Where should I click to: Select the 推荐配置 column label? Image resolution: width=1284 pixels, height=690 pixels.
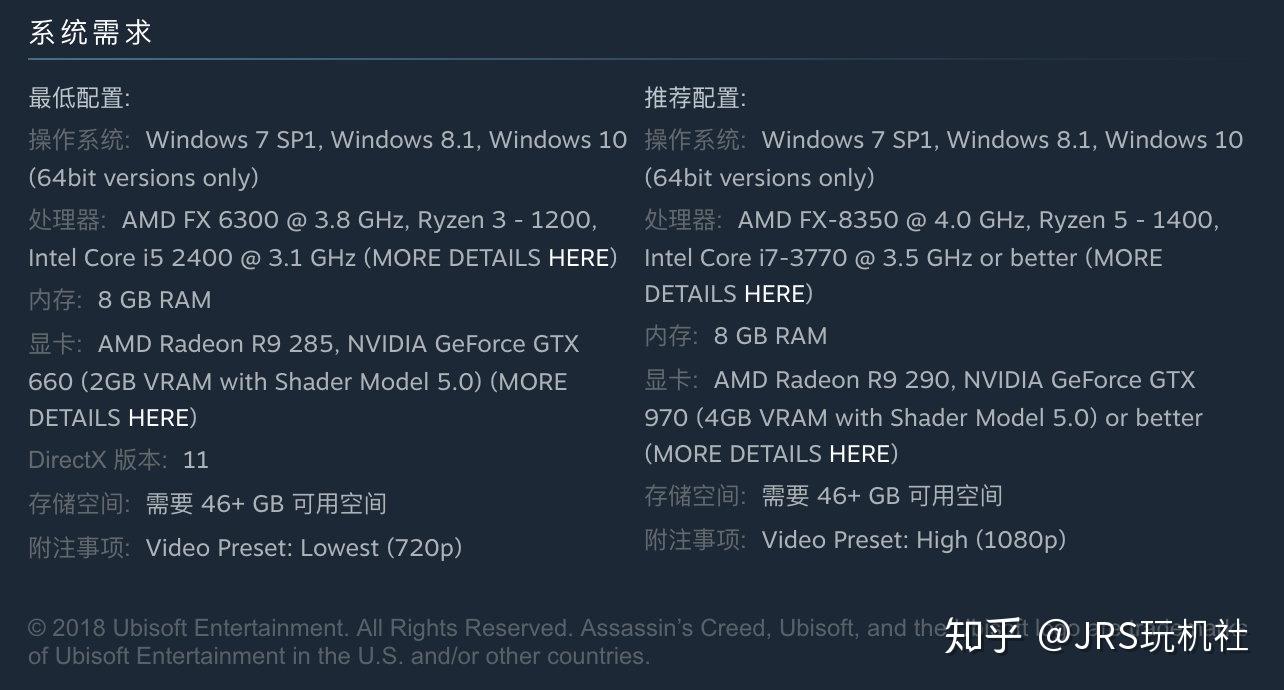[695, 98]
